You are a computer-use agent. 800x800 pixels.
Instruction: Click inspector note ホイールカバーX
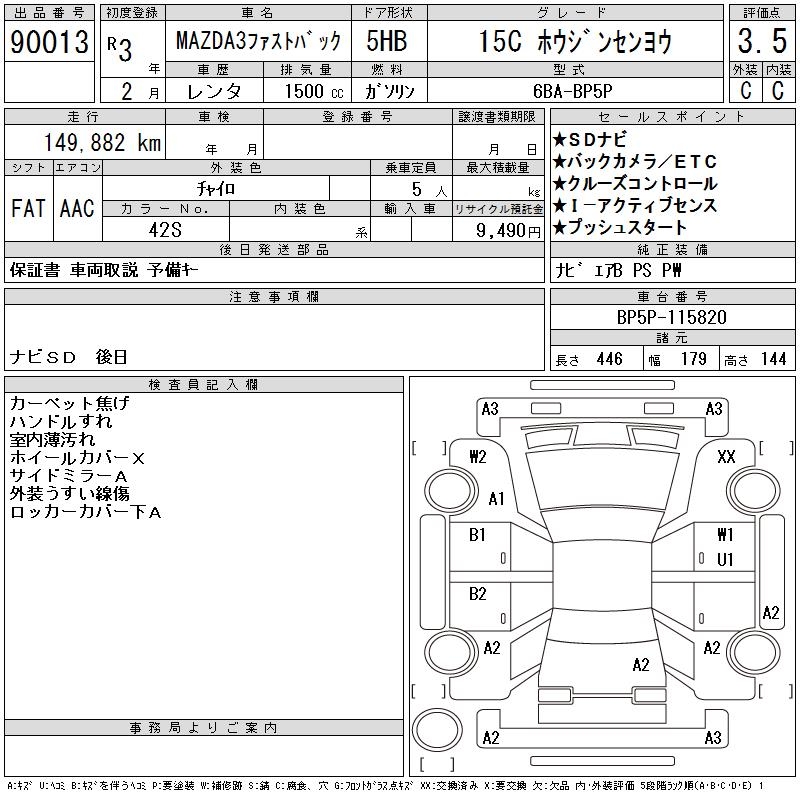tap(78, 458)
